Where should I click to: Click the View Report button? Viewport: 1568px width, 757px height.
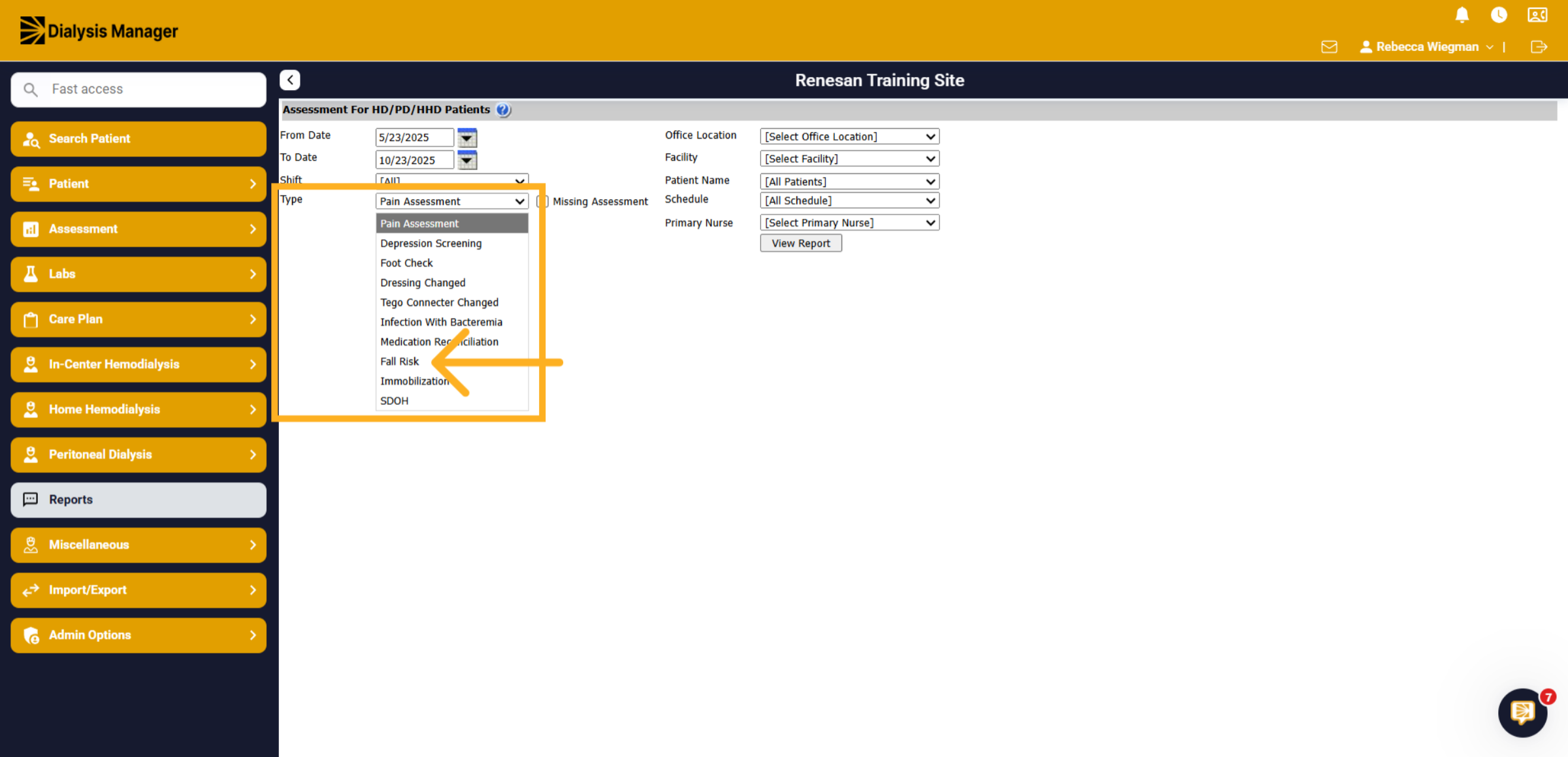801,243
